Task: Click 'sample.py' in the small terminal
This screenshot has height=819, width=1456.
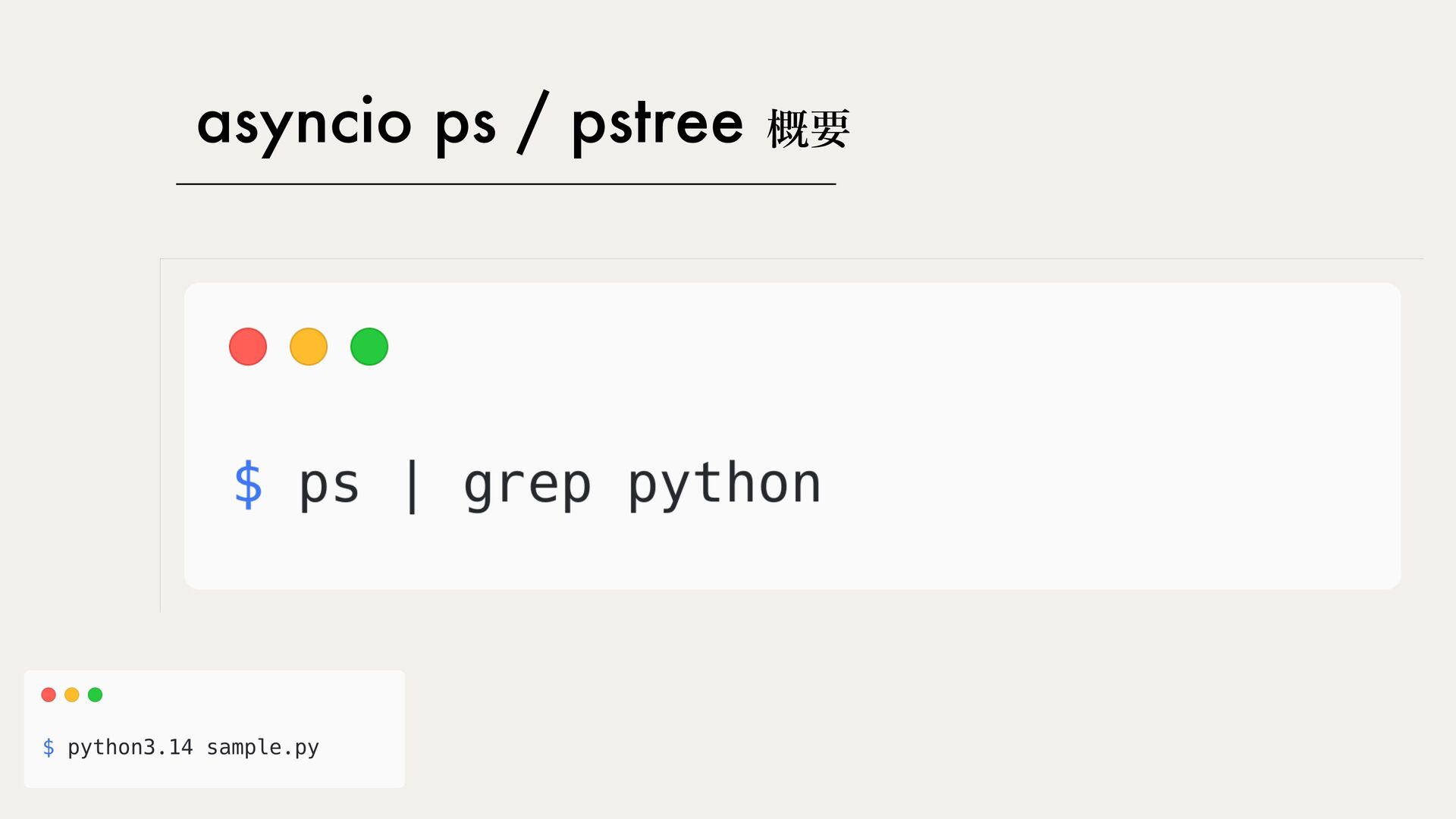Action: click(263, 748)
